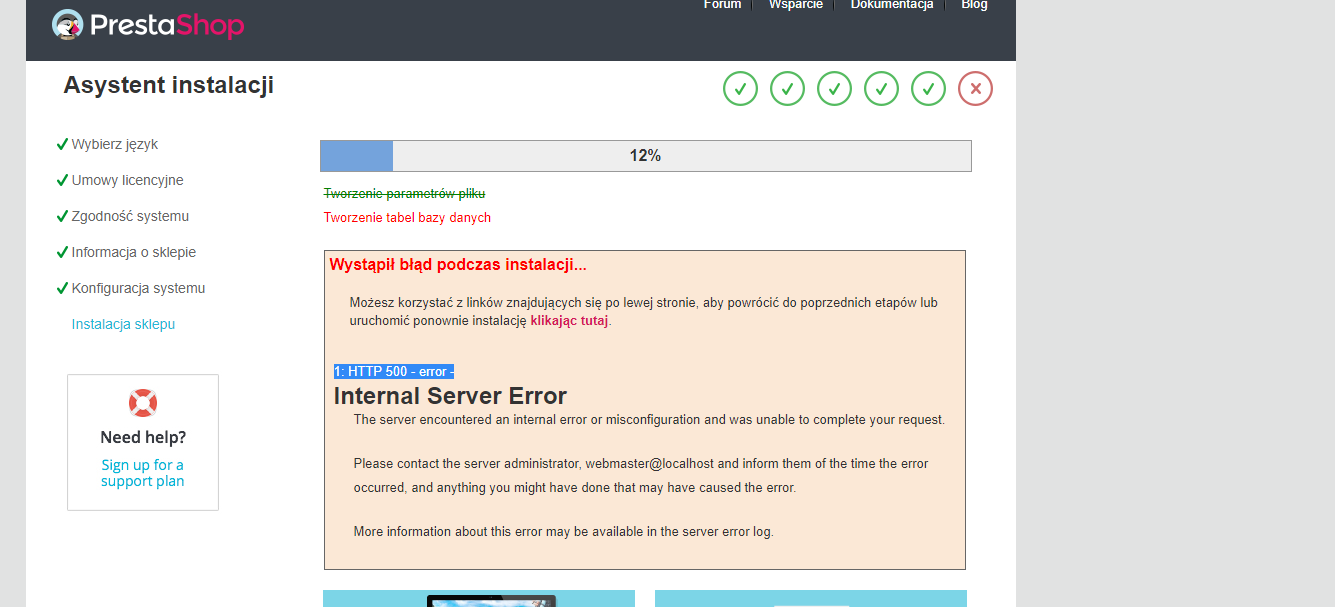Screen dimensions: 1335x607
Task: Select the Instalacja sklepu step
Action: pyautogui.click(x=123, y=324)
